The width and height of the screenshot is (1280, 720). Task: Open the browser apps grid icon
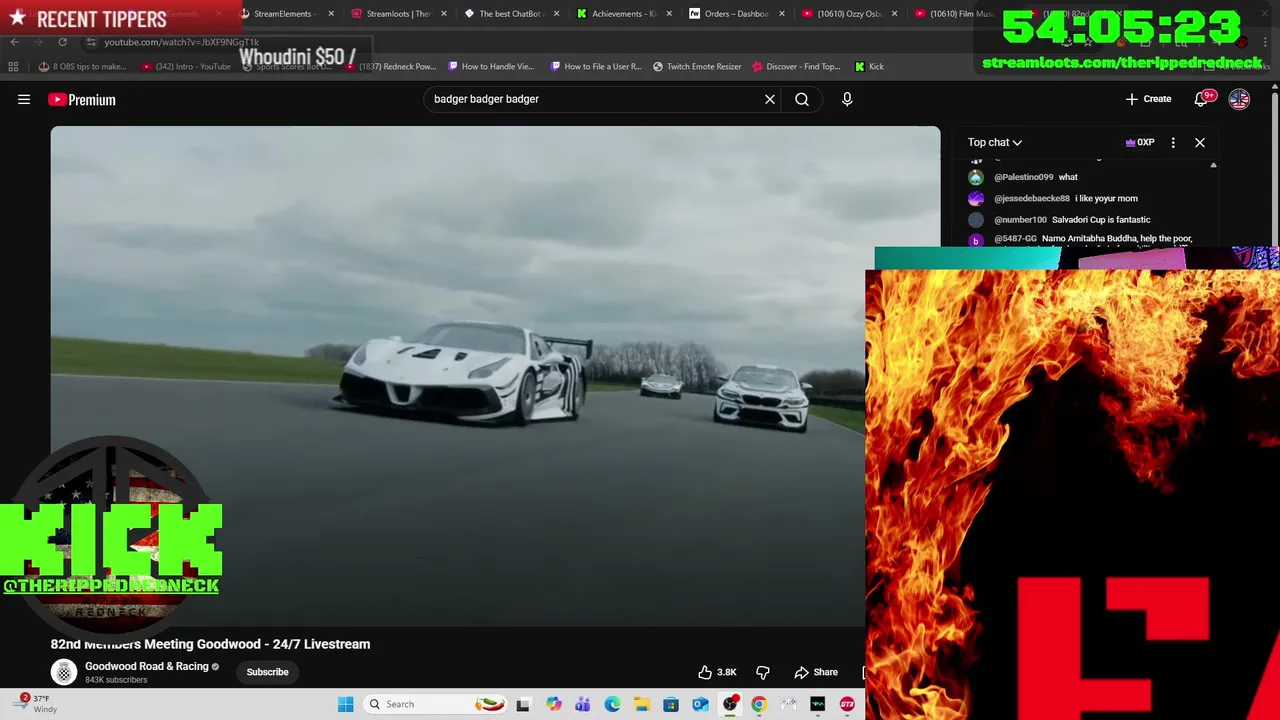pyautogui.click(x=13, y=66)
